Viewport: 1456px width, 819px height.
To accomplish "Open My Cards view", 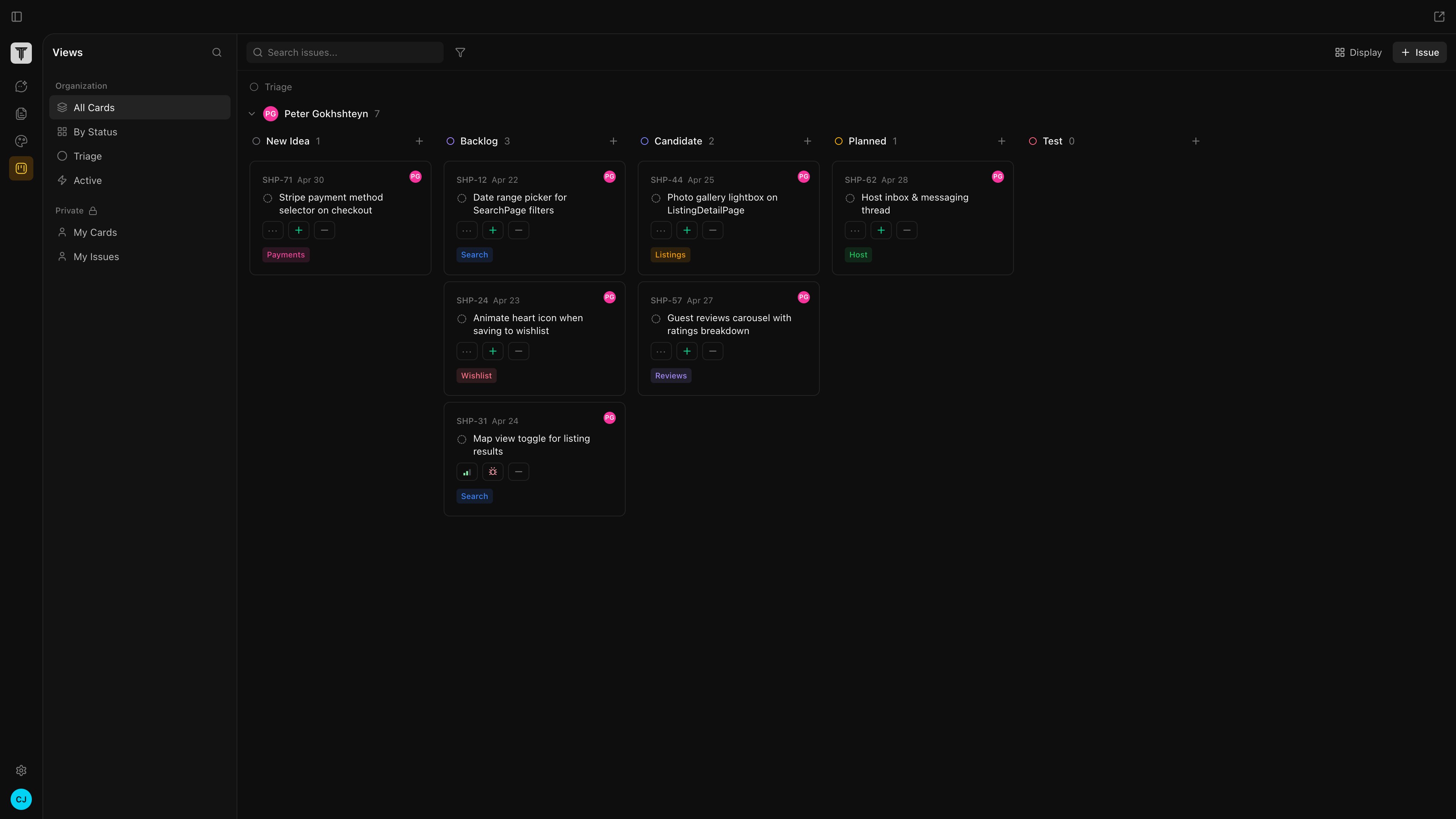I will [x=140, y=232].
